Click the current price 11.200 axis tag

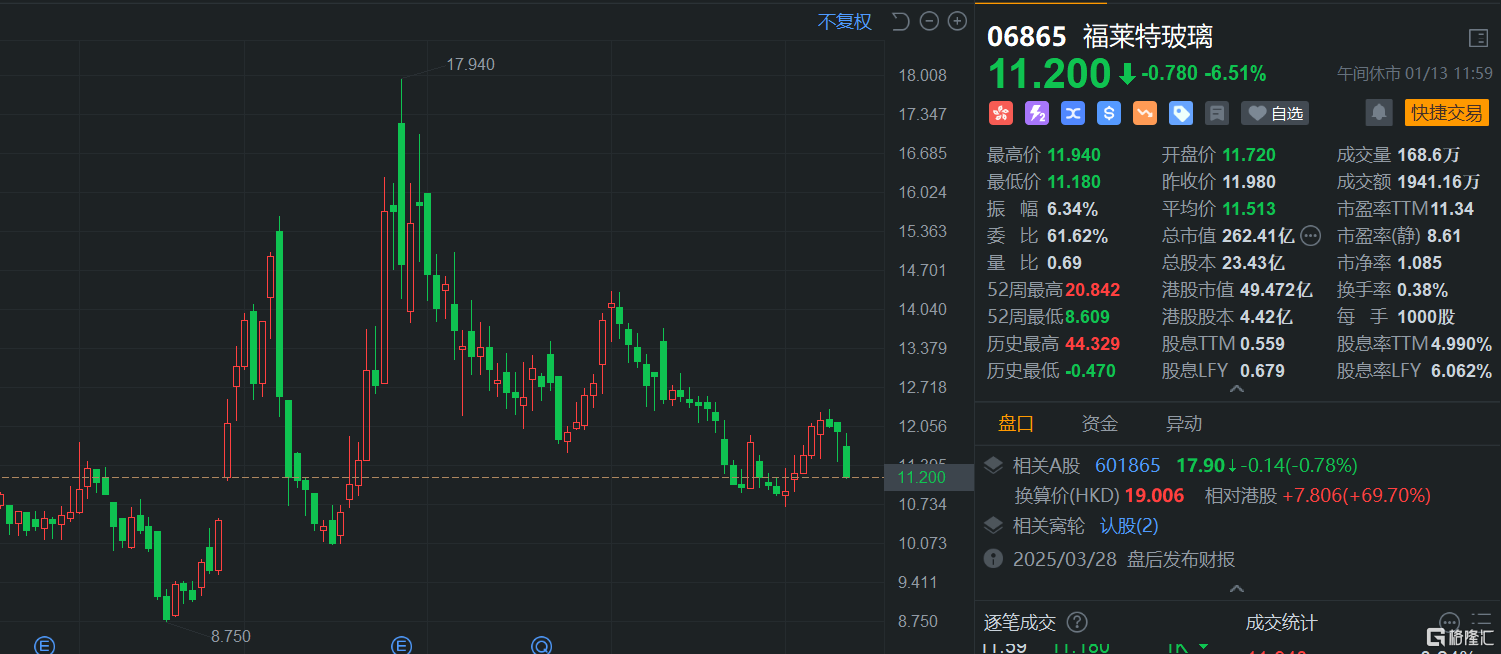pos(929,477)
